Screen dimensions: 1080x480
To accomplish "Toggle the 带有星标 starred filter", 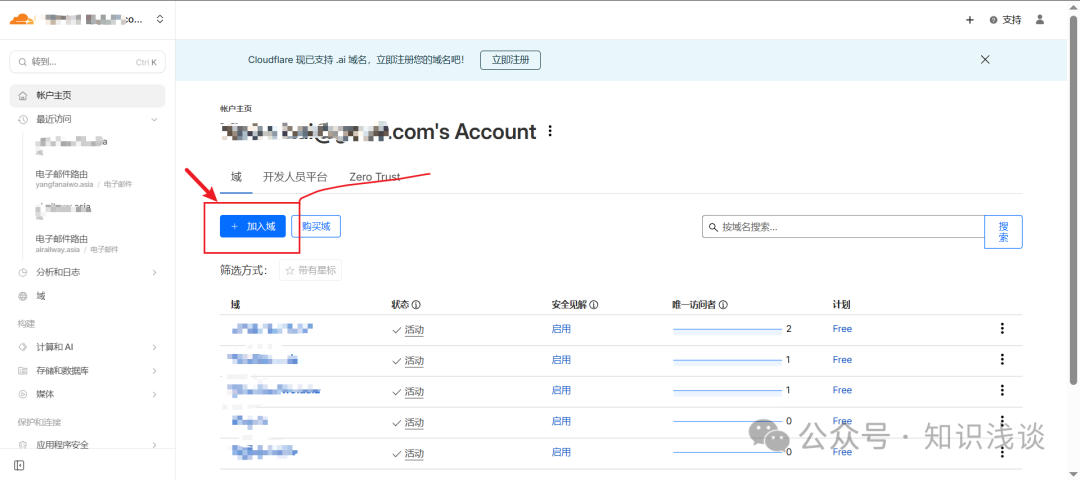I will [x=311, y=270].
